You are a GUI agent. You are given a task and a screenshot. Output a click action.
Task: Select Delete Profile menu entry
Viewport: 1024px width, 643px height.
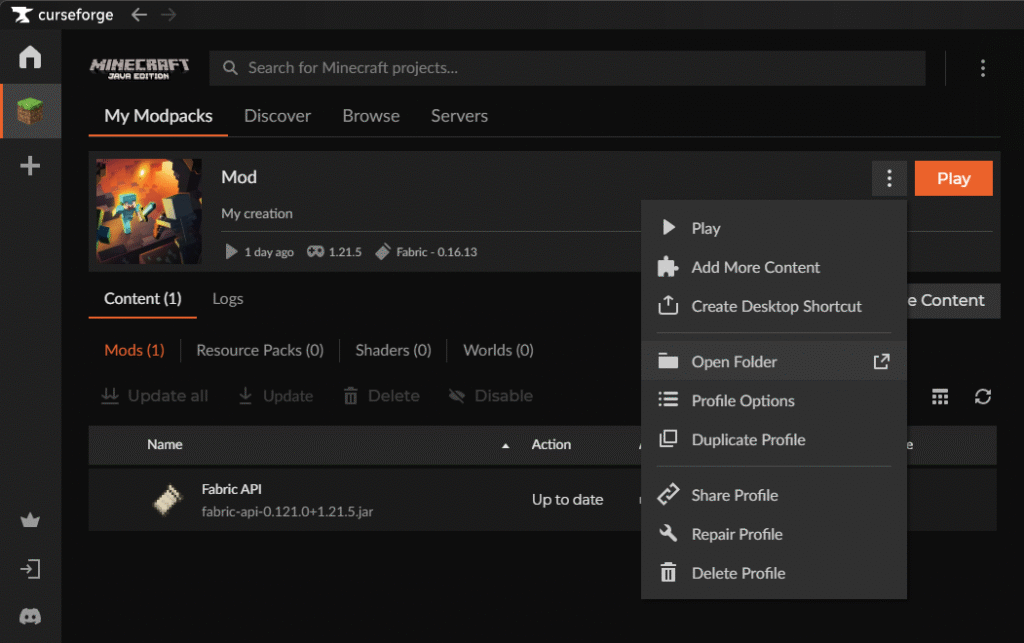click(774, 574)
